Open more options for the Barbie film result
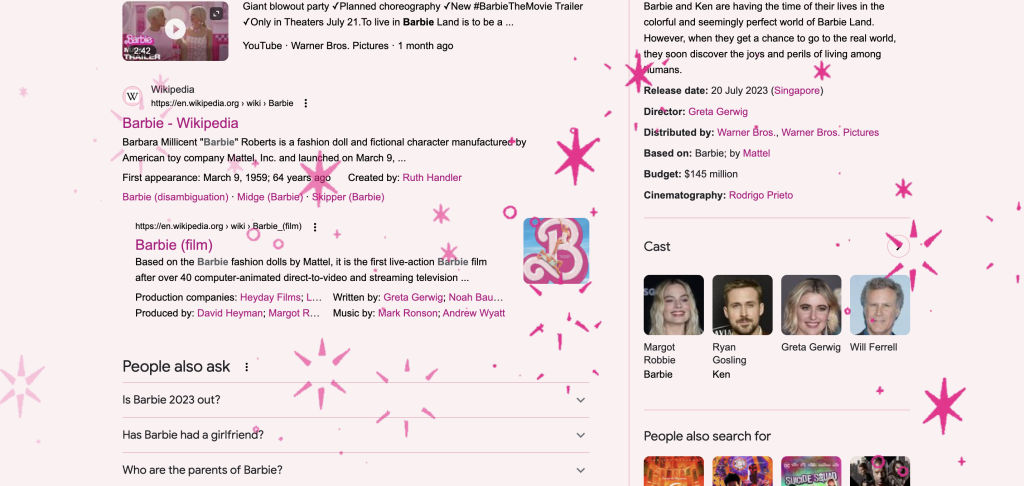 point(315,227)
